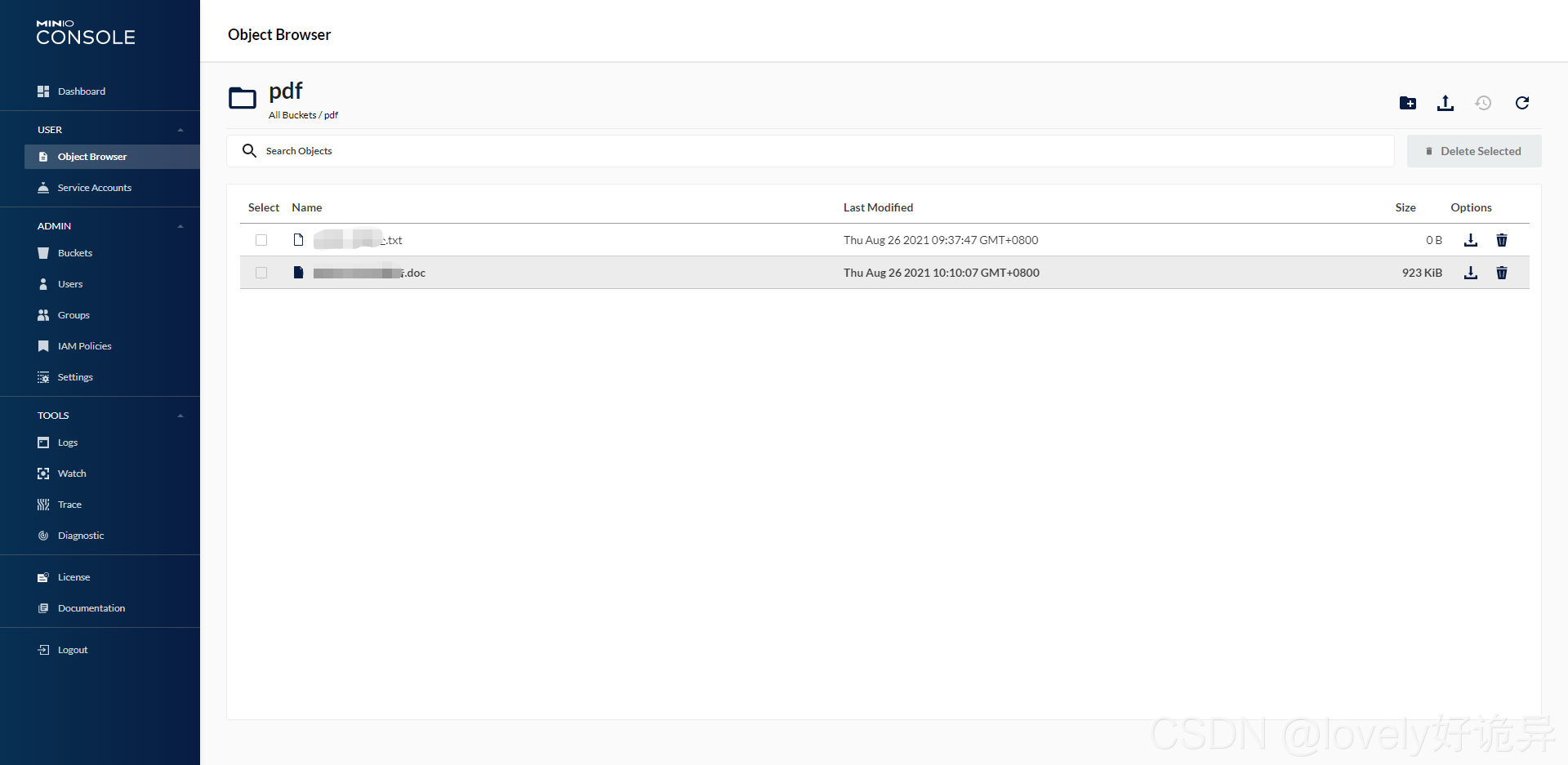Click the Diagnostic spiral icon
Viewport: 1568px width, 765px height.
tap(43, 536)
